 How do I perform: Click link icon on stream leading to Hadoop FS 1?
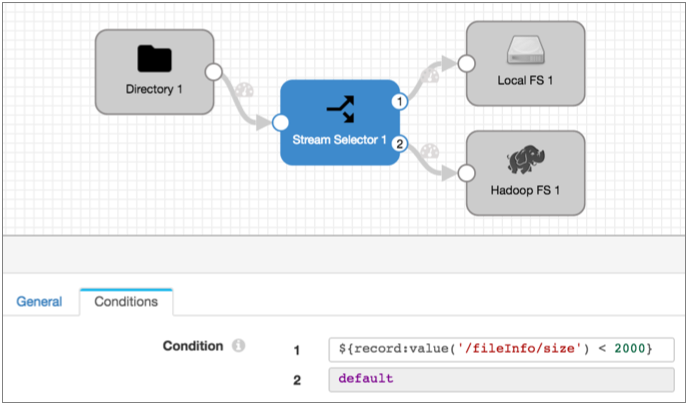point(431,151)
